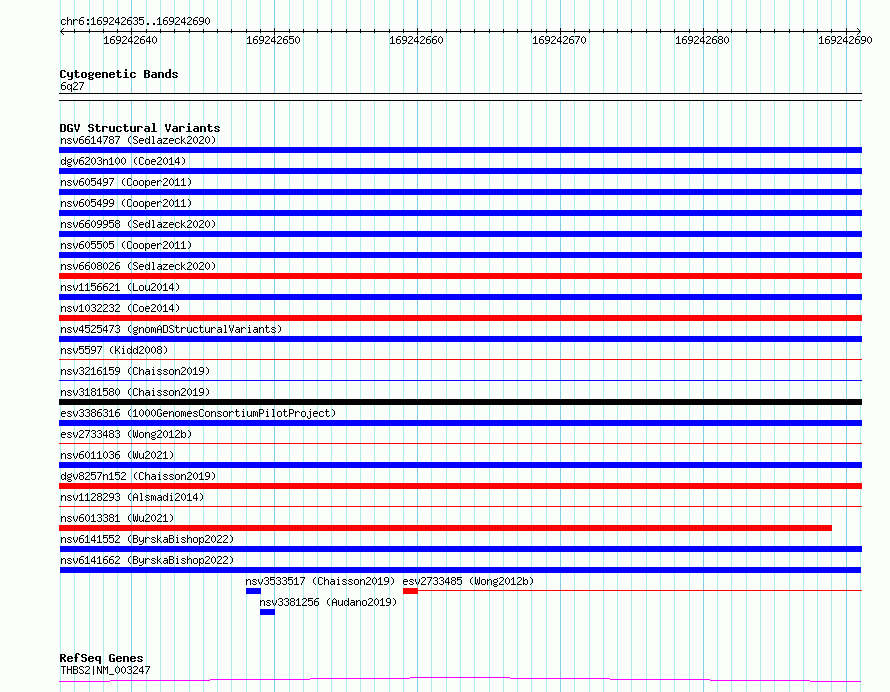Click the Cytogenetic Bands track title
This screenshot has height=692, width=890.
pos(119,74)
